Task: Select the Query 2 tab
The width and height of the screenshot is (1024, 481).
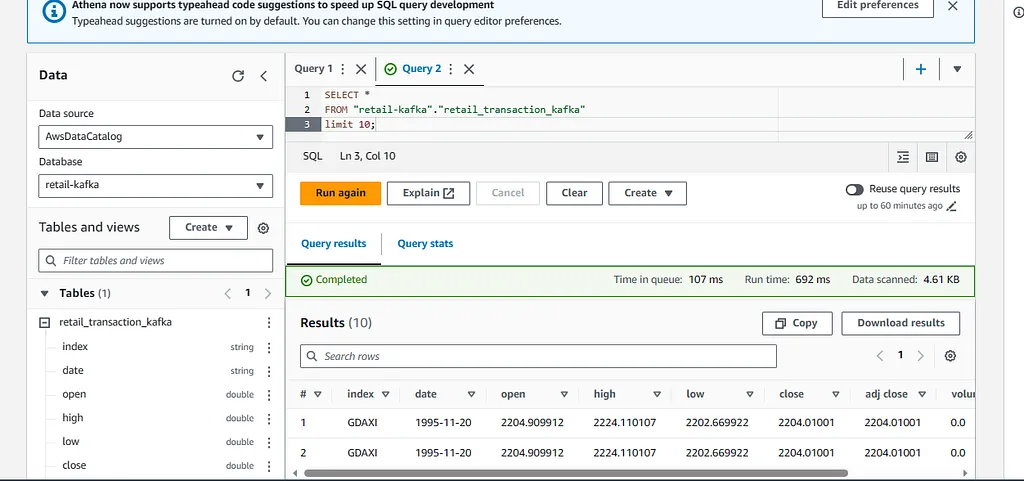Action: [421, 69]
